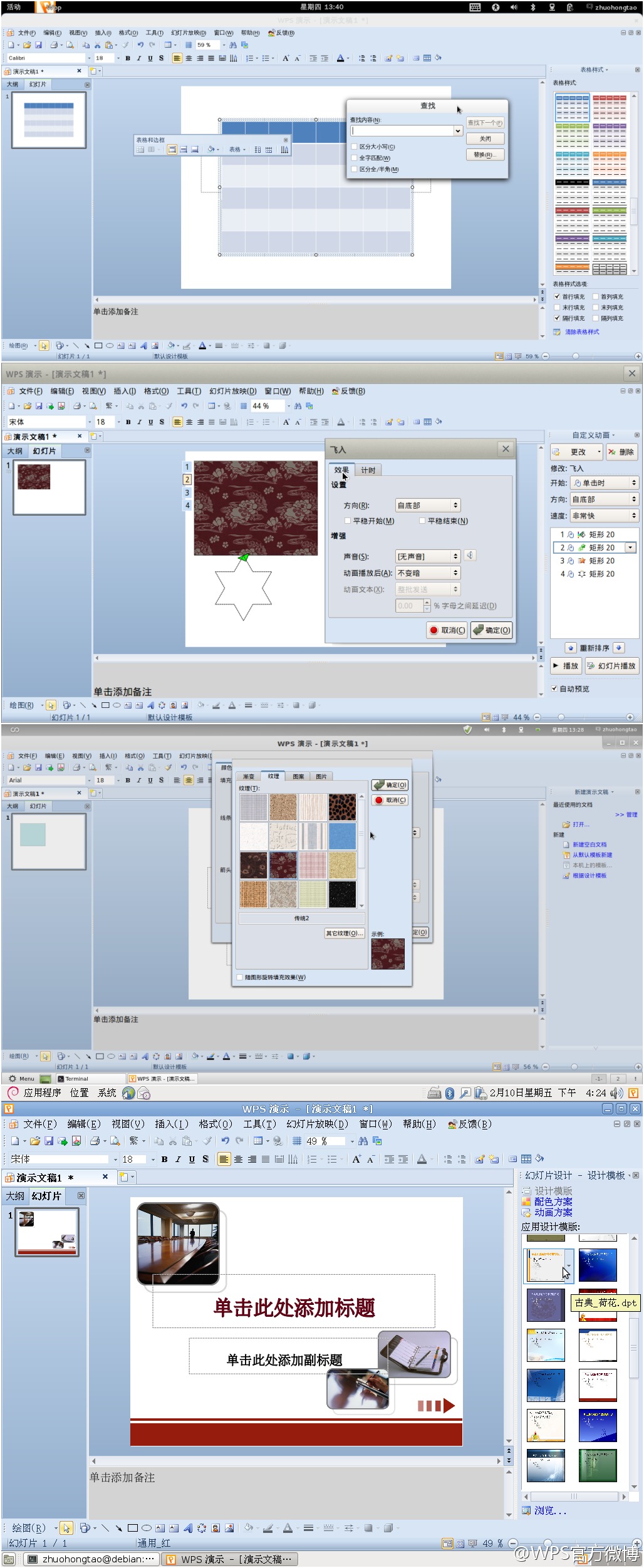The width and height of the screenshot is (644, 1568).
Task: Click the sound preview speaker icon beside 声音 dropdown
Action: tap(470, 556)
